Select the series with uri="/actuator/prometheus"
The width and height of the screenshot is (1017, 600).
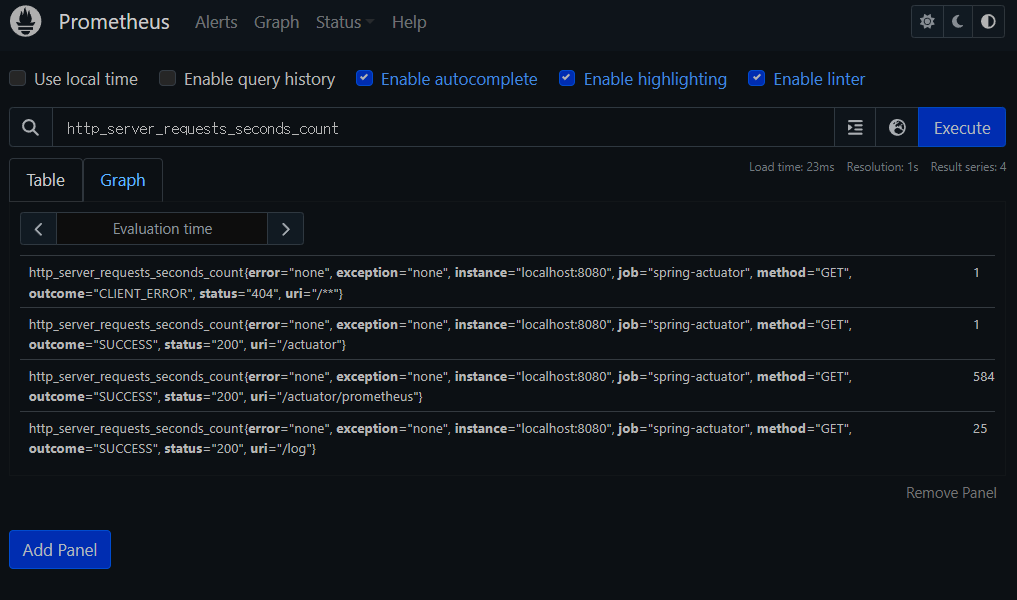pos(507,387)
